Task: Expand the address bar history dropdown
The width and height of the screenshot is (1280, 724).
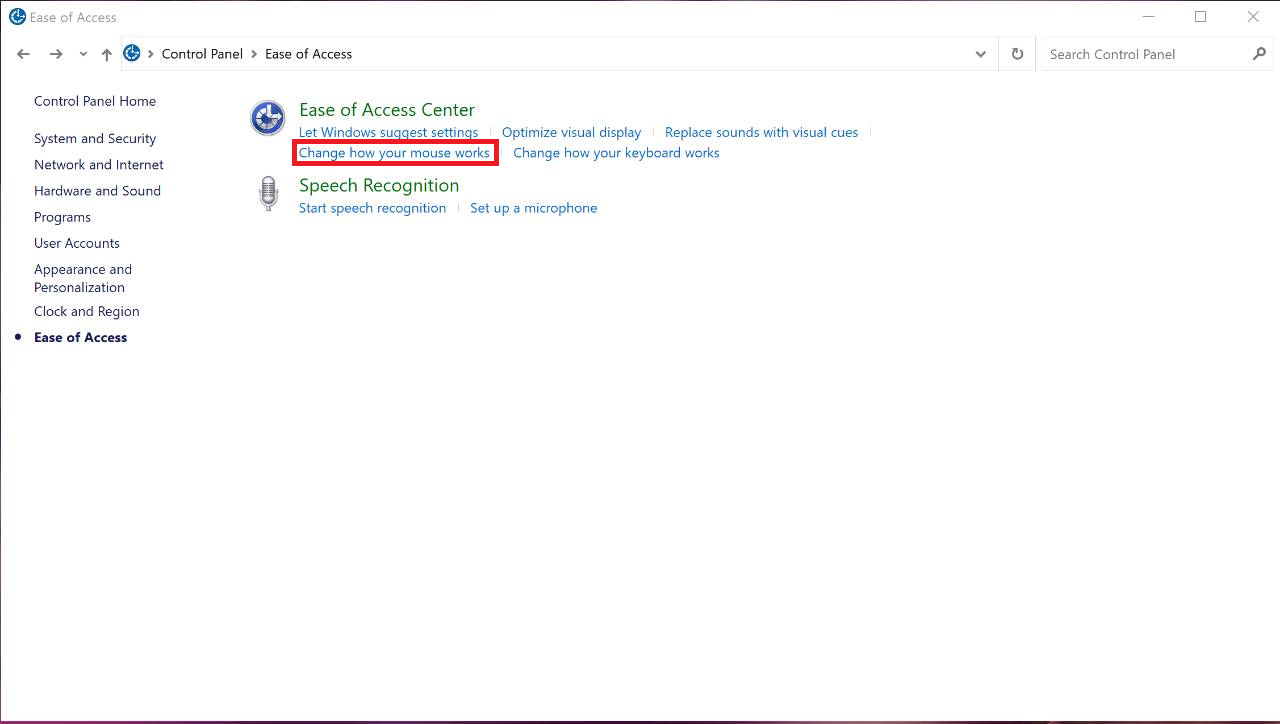Action: pos(980,54)
